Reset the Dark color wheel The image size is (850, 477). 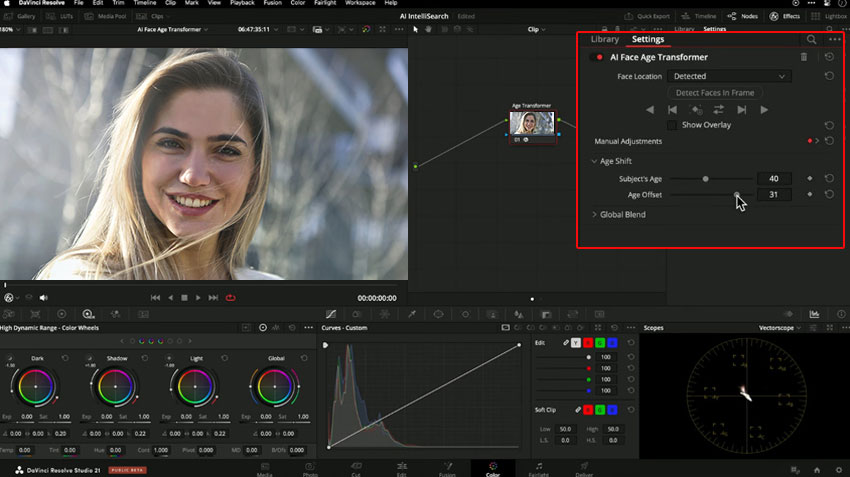pos(65,358)
